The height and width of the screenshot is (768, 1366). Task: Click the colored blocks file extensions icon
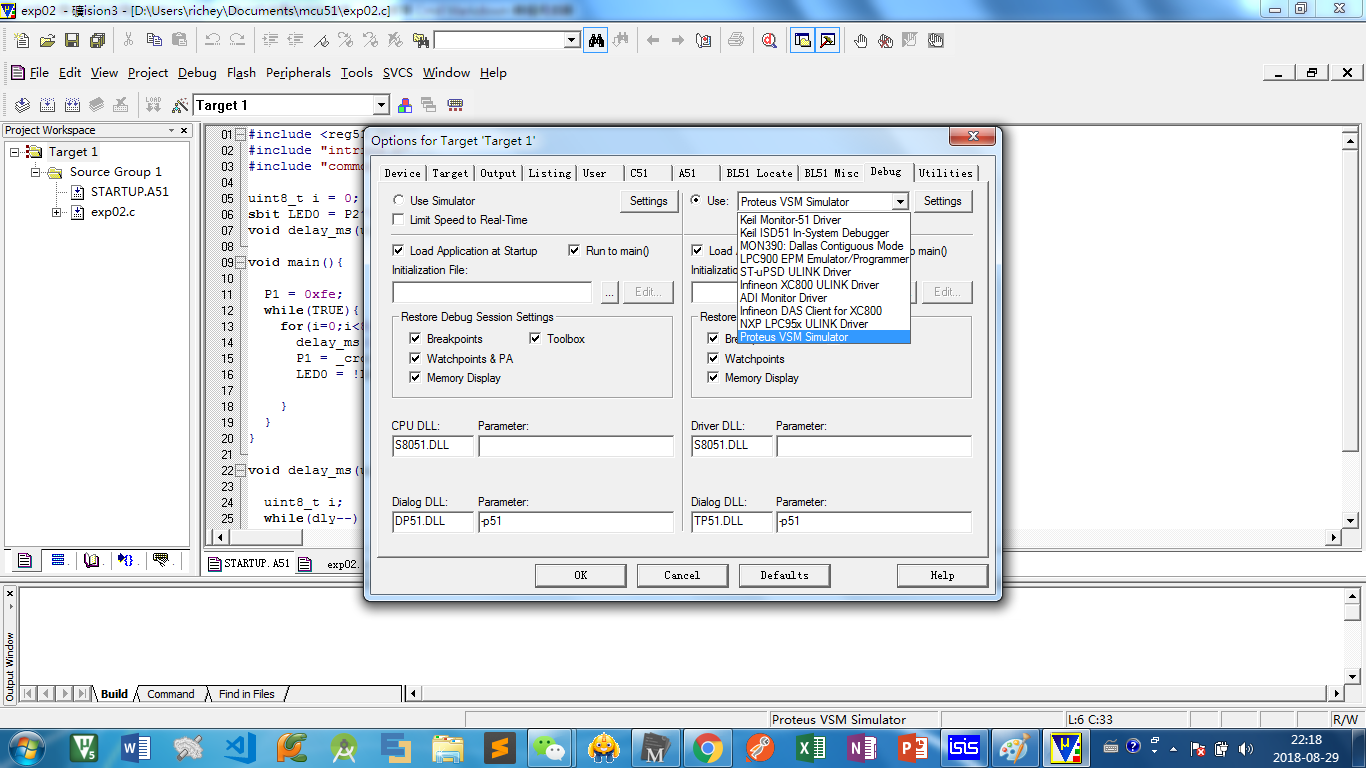point(405,105)
